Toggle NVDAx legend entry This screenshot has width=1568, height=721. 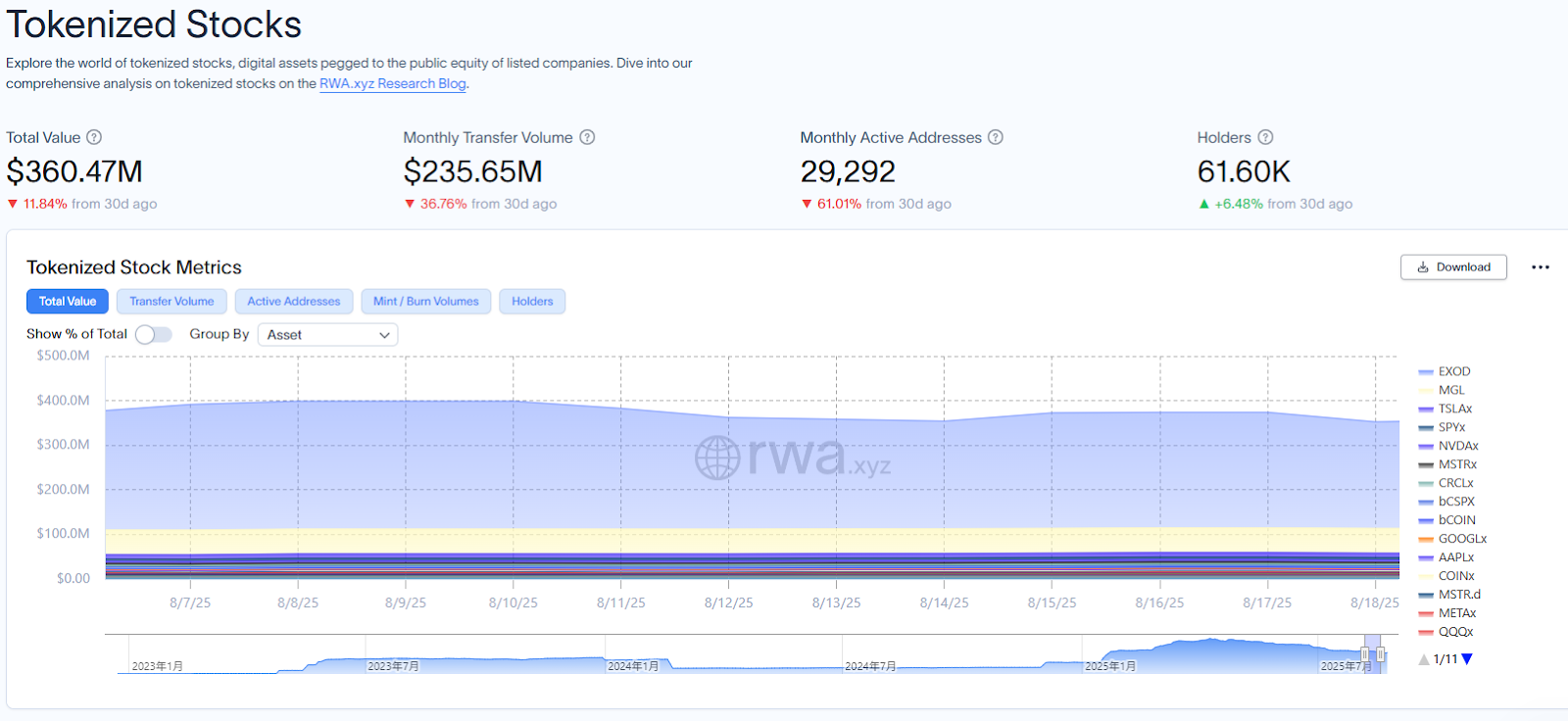point(1457,447)
